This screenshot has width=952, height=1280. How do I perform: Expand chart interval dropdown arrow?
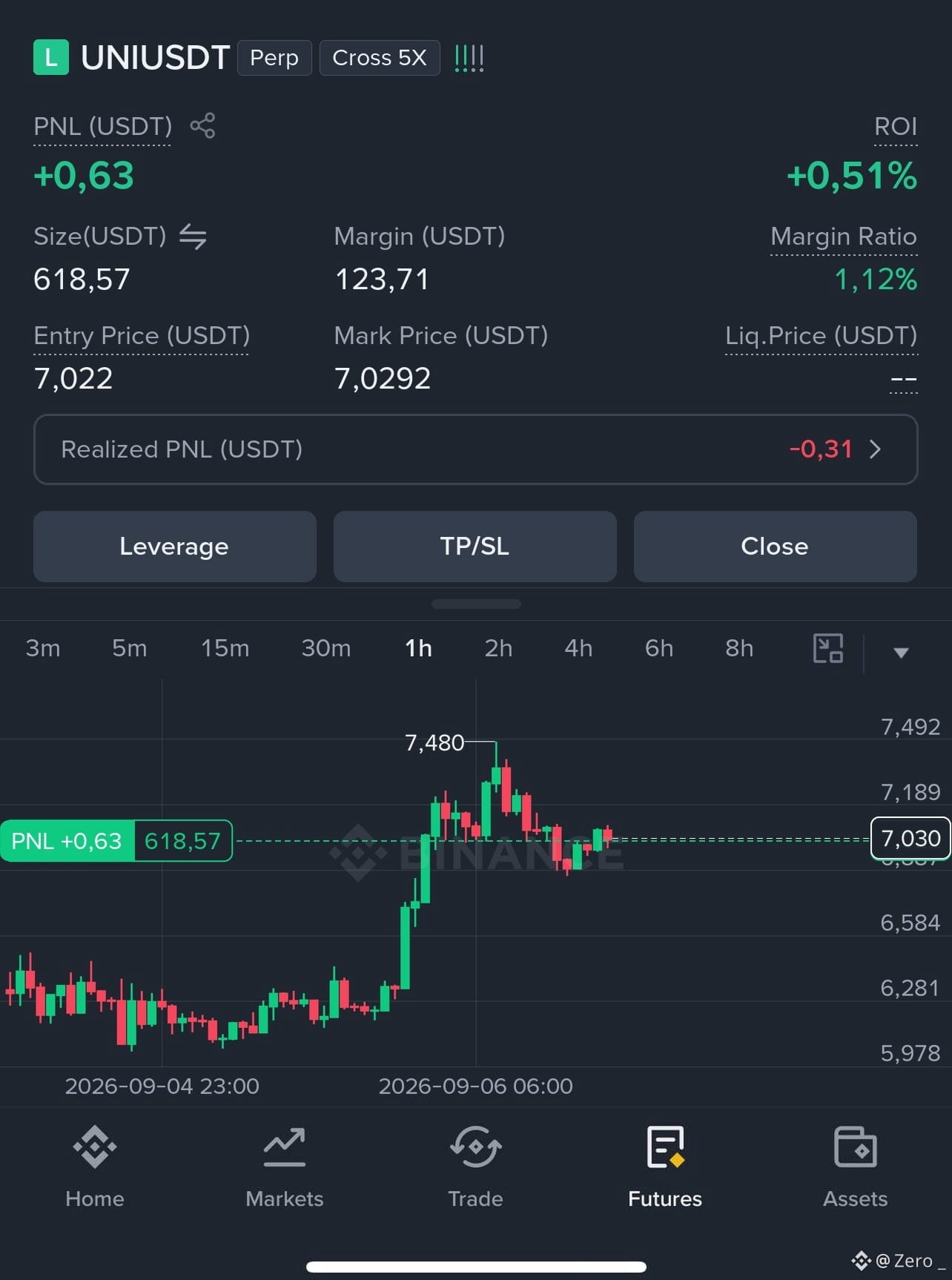[x=901, y=653]
